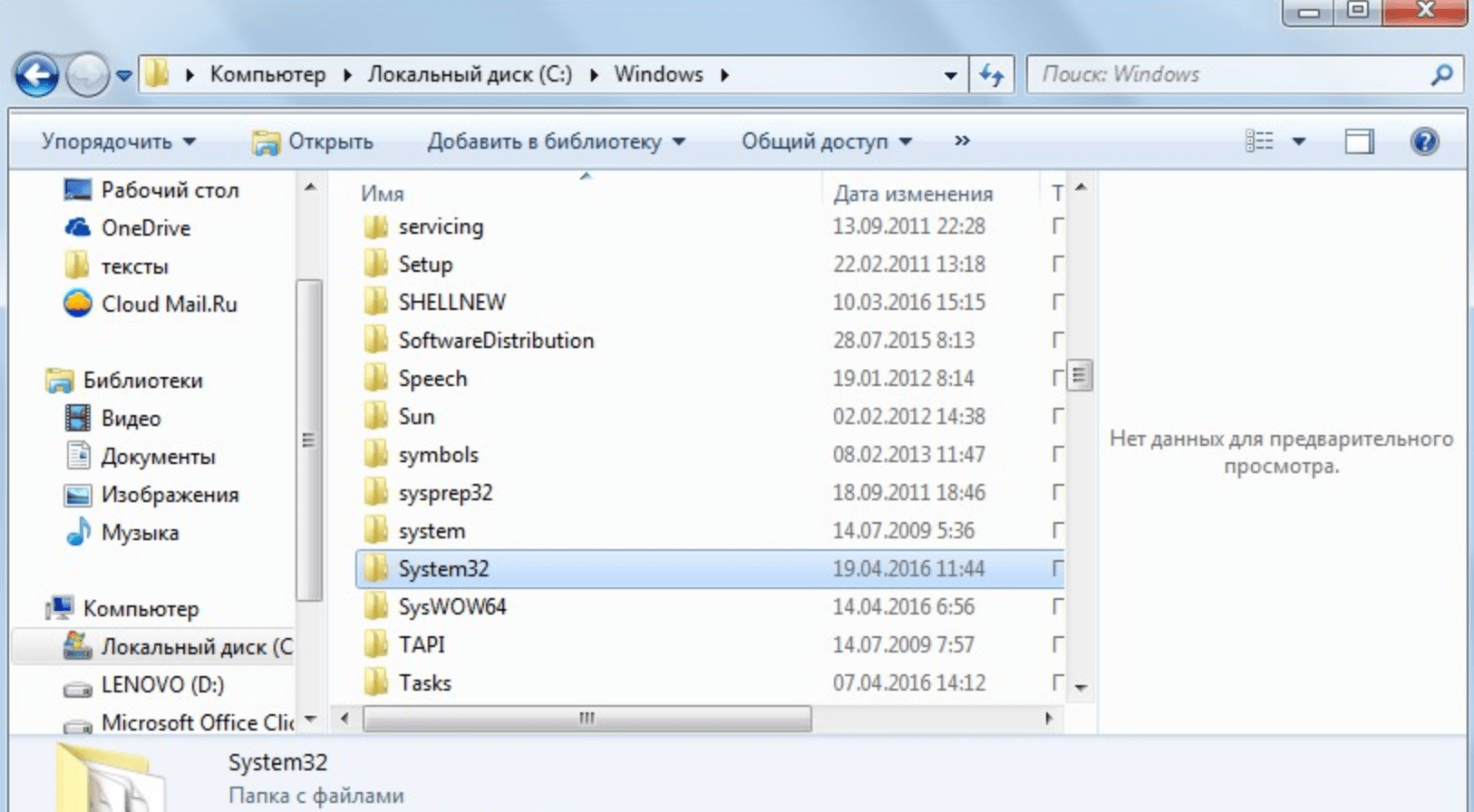Open Cloud Mail.Ru in the sidebar
Viewport: 1474px width, 812px height.
coord(169,304)
